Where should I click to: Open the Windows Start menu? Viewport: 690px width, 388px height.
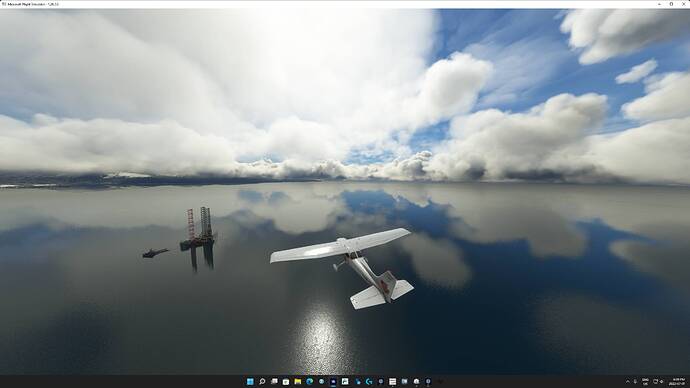pyautogui.click(x=250, y=381)
